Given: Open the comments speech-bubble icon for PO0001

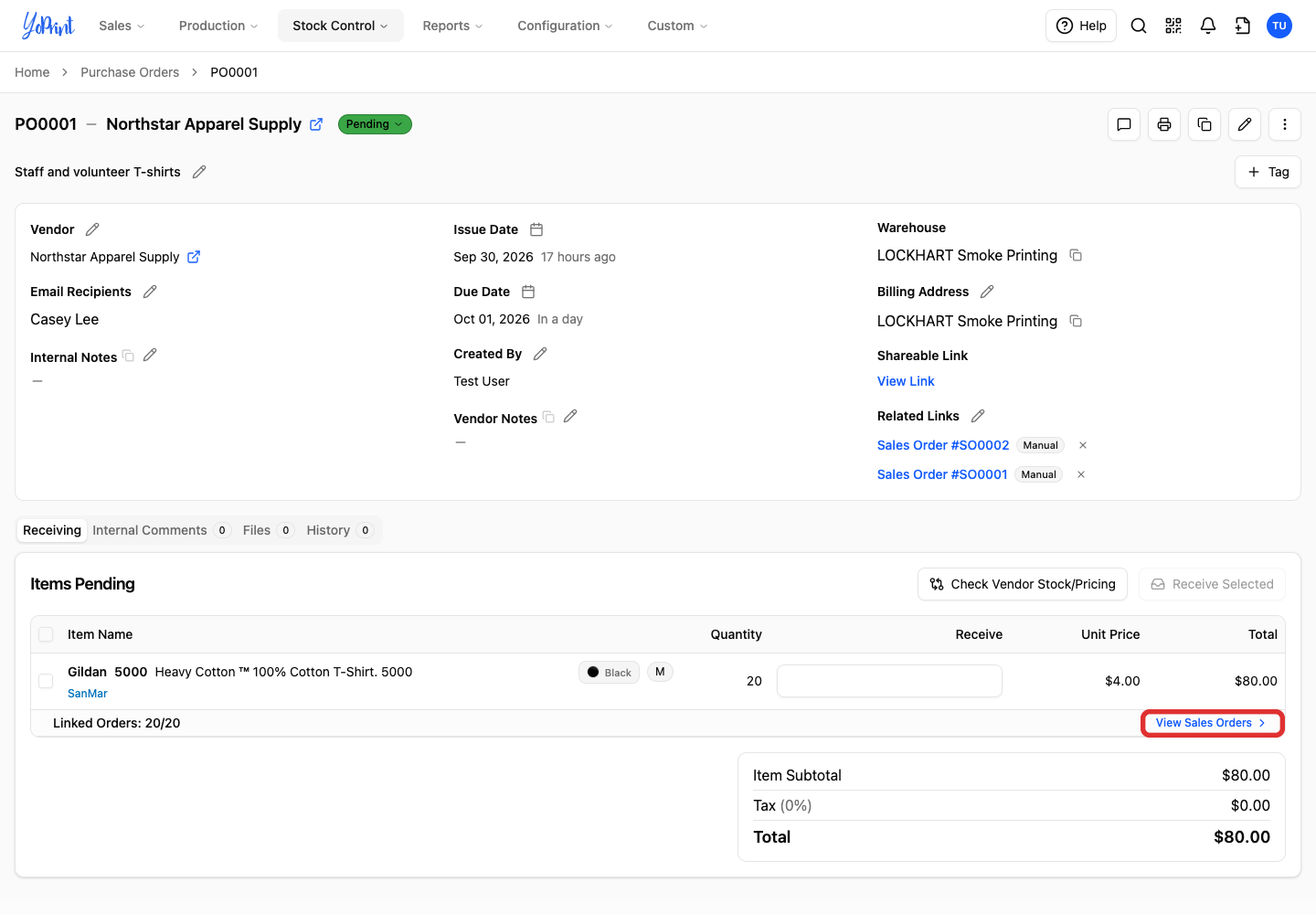Looking at the screenshot, I should [1124, 124].
